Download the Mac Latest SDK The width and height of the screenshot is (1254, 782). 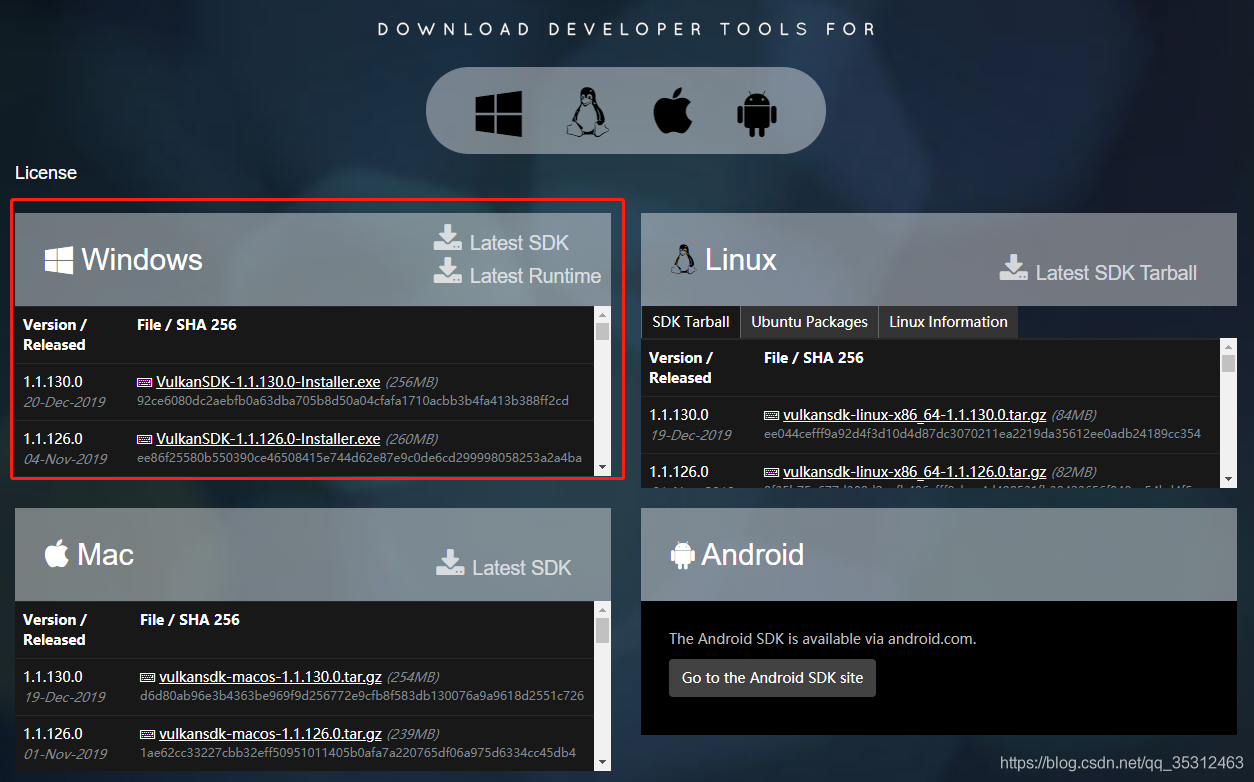coord(504,566)
